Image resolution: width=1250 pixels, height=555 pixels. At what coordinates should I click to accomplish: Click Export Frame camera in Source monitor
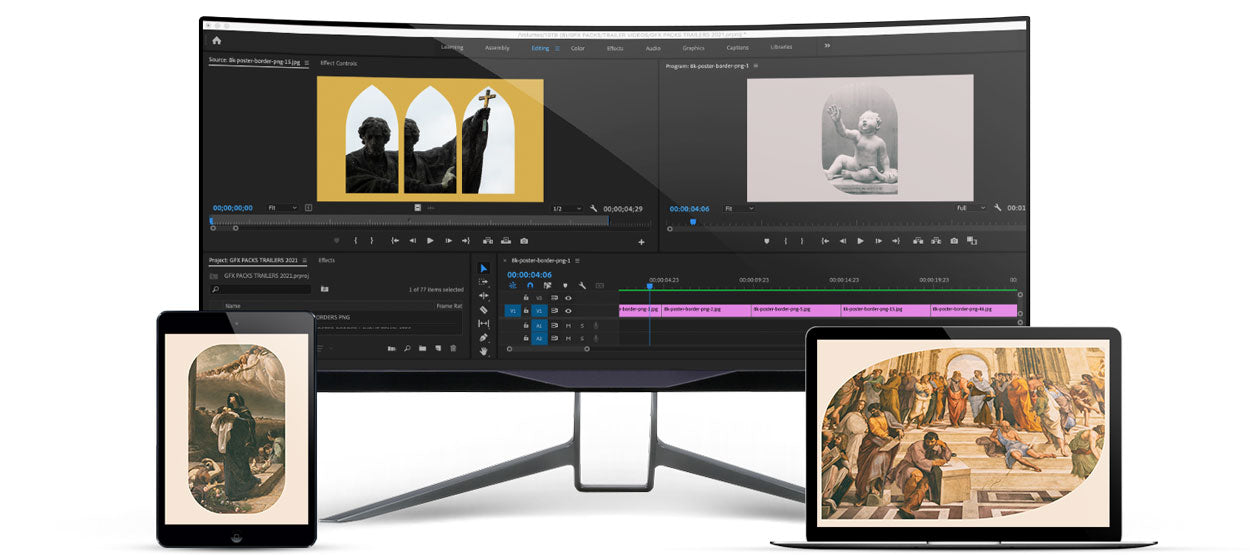pyautogui.click(x=524, y=241)
